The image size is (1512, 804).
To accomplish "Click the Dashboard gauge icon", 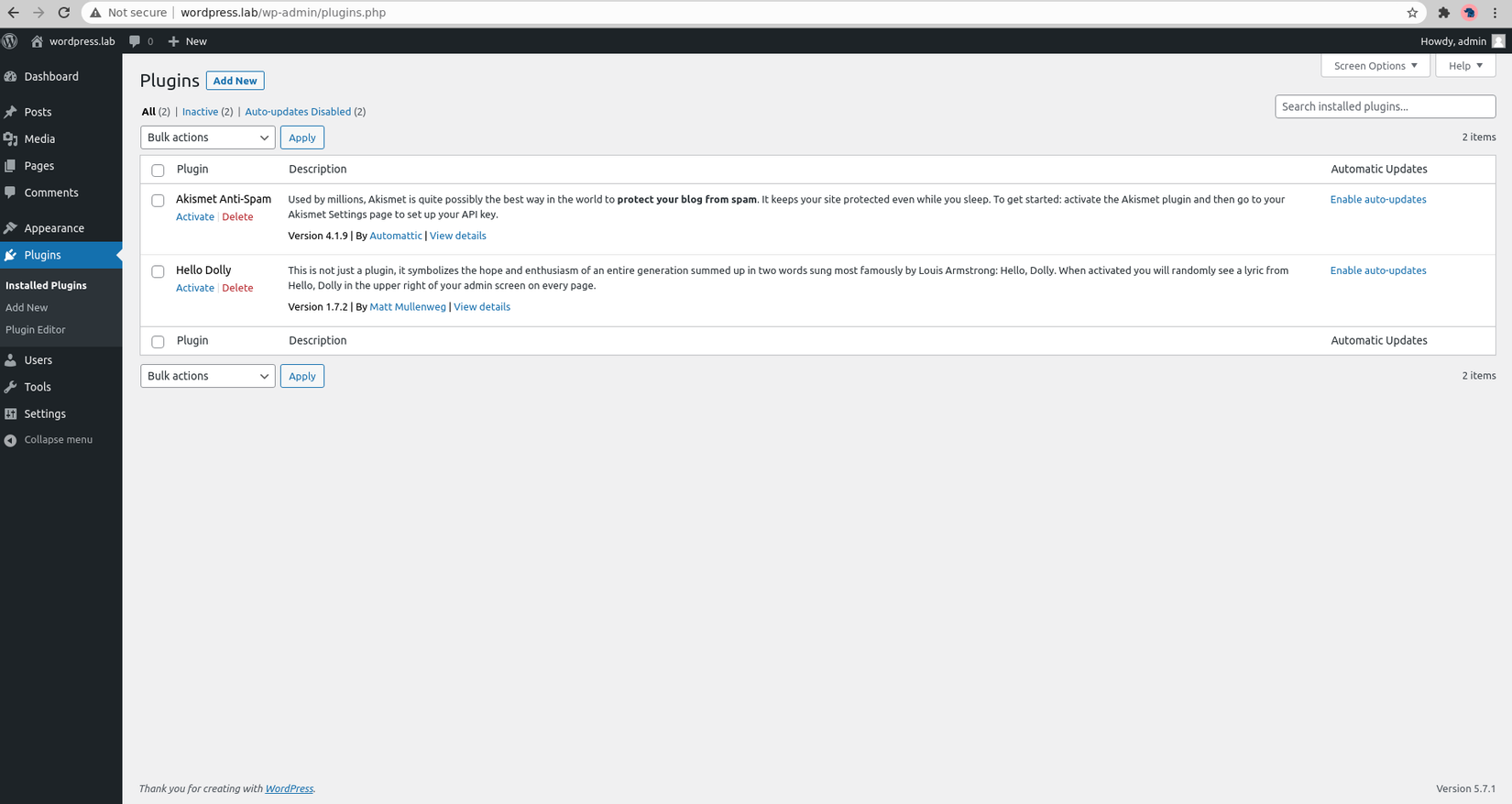I will (x=11, y=77).
